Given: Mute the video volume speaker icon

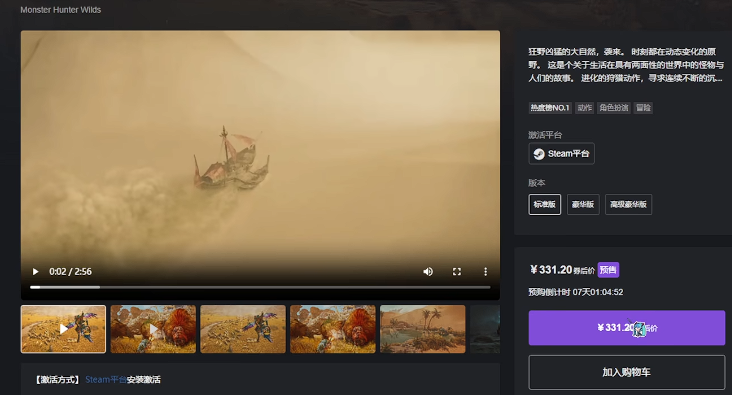Looking at the screenshot, I should coord(428,272).
